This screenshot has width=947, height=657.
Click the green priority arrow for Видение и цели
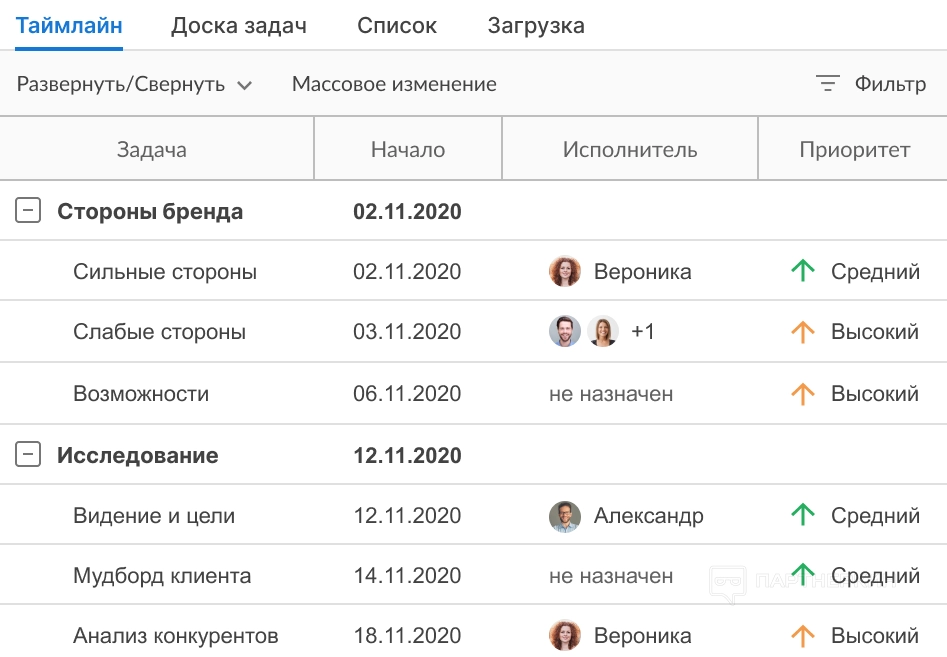[802, 516]
